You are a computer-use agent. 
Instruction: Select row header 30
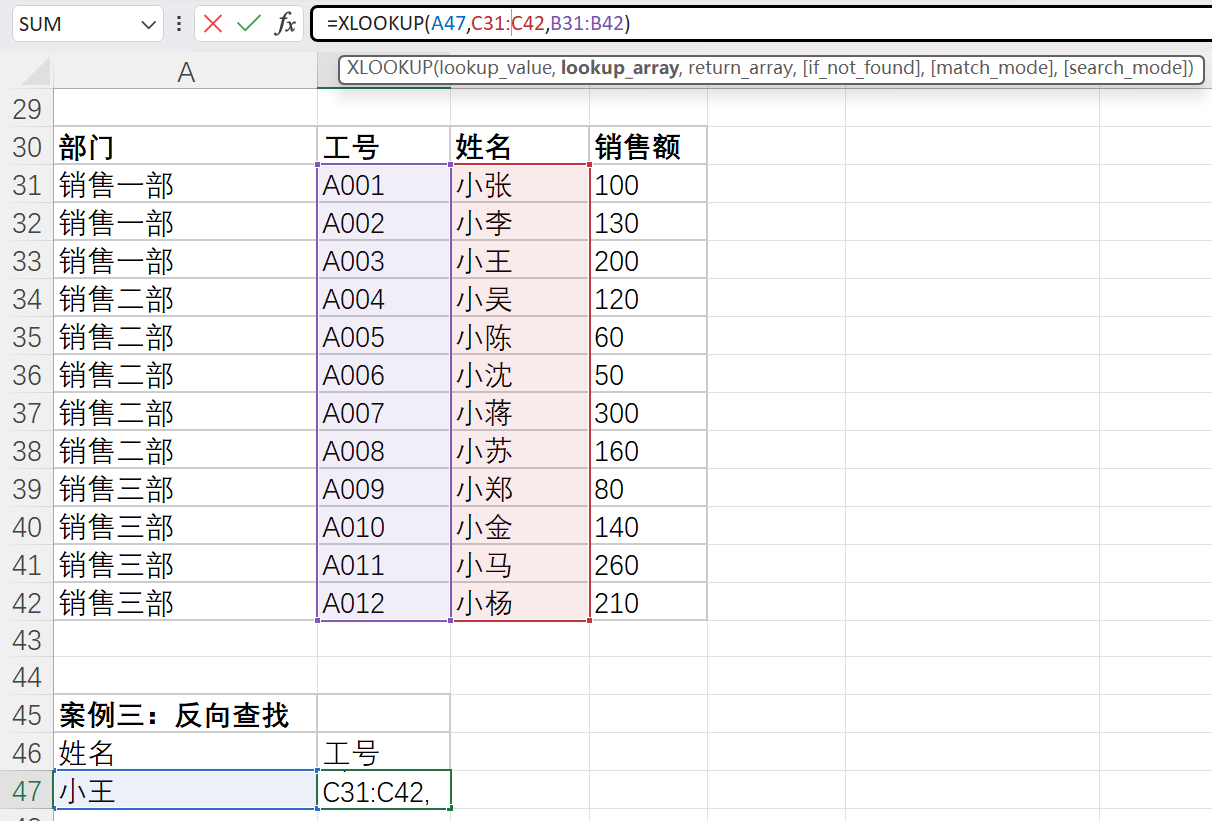(x=28, y=146)
